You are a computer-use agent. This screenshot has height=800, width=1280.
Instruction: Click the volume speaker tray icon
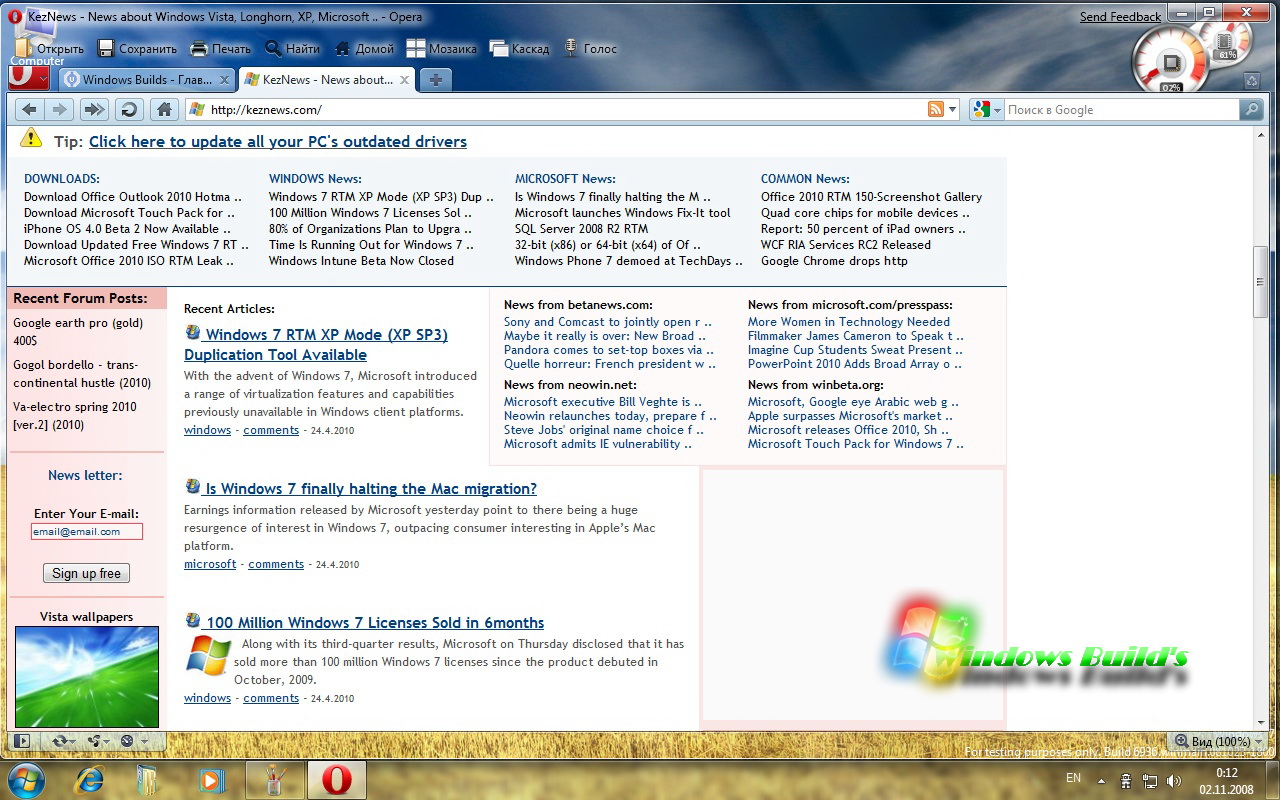(x=1173, y=781)
